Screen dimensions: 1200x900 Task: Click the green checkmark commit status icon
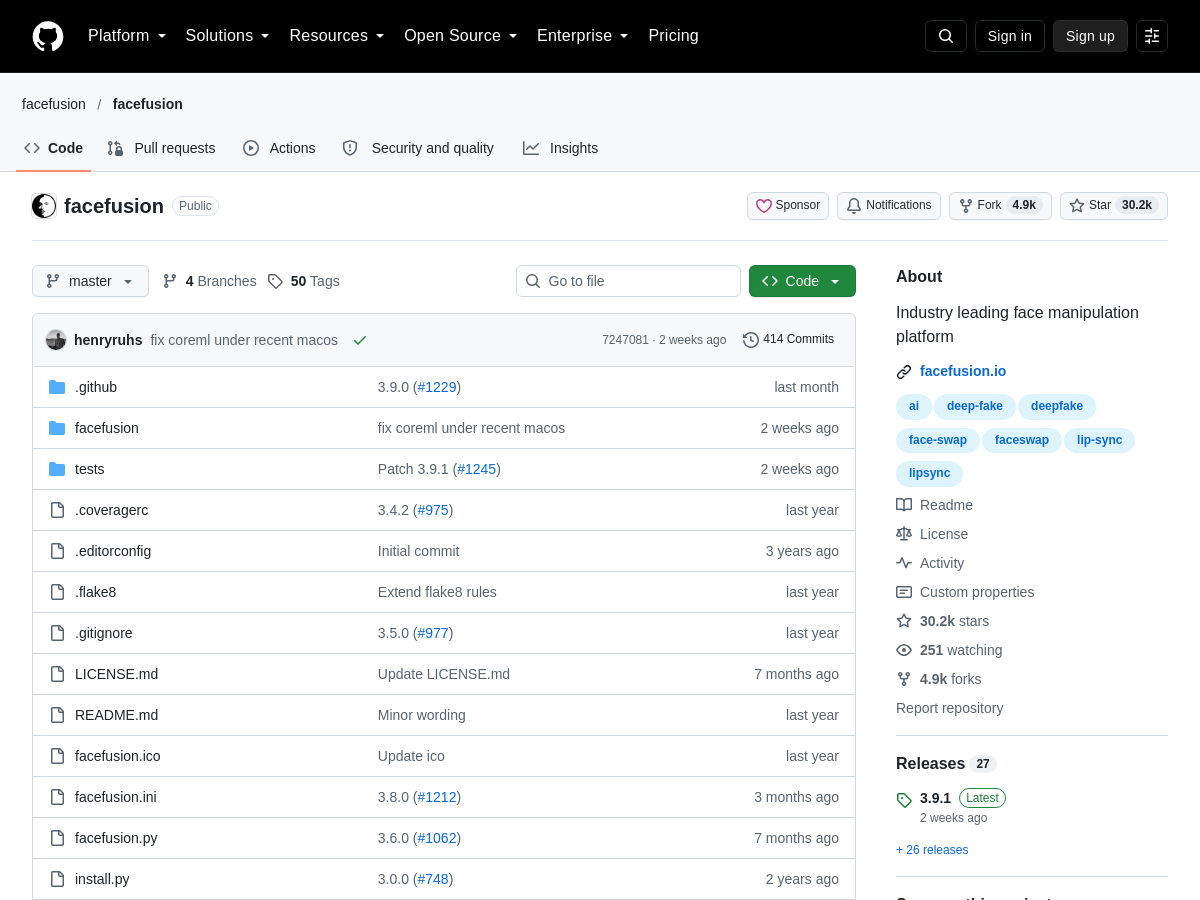(360, 340)
